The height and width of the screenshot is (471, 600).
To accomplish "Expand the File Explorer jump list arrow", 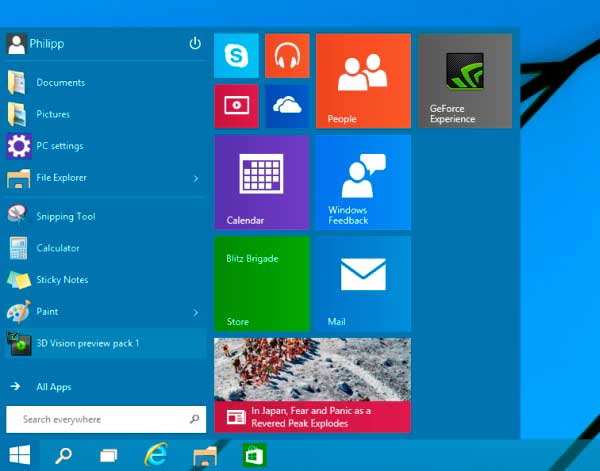I will pyautogui.click(x=196, y=178).
